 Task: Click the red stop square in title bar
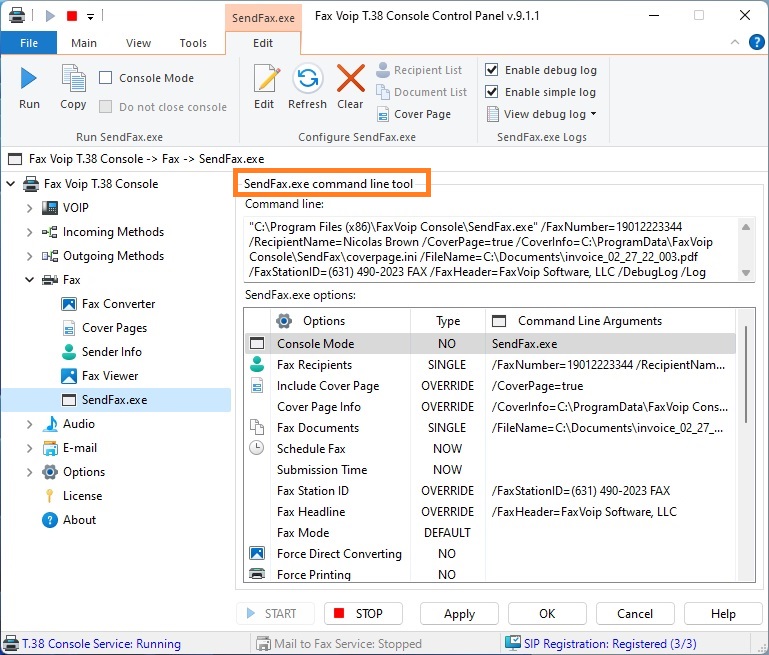click(72, 16)
